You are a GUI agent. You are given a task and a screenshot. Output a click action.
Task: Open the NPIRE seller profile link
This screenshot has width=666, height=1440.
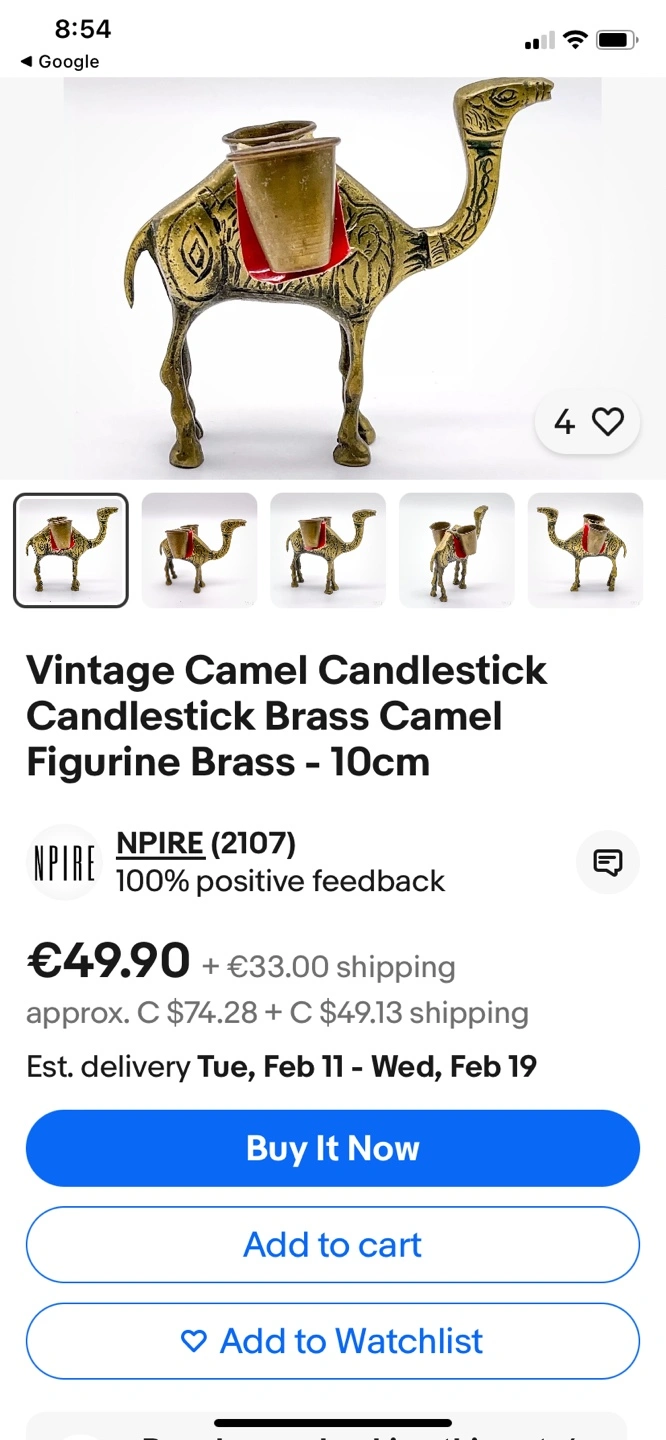(160, 844)
